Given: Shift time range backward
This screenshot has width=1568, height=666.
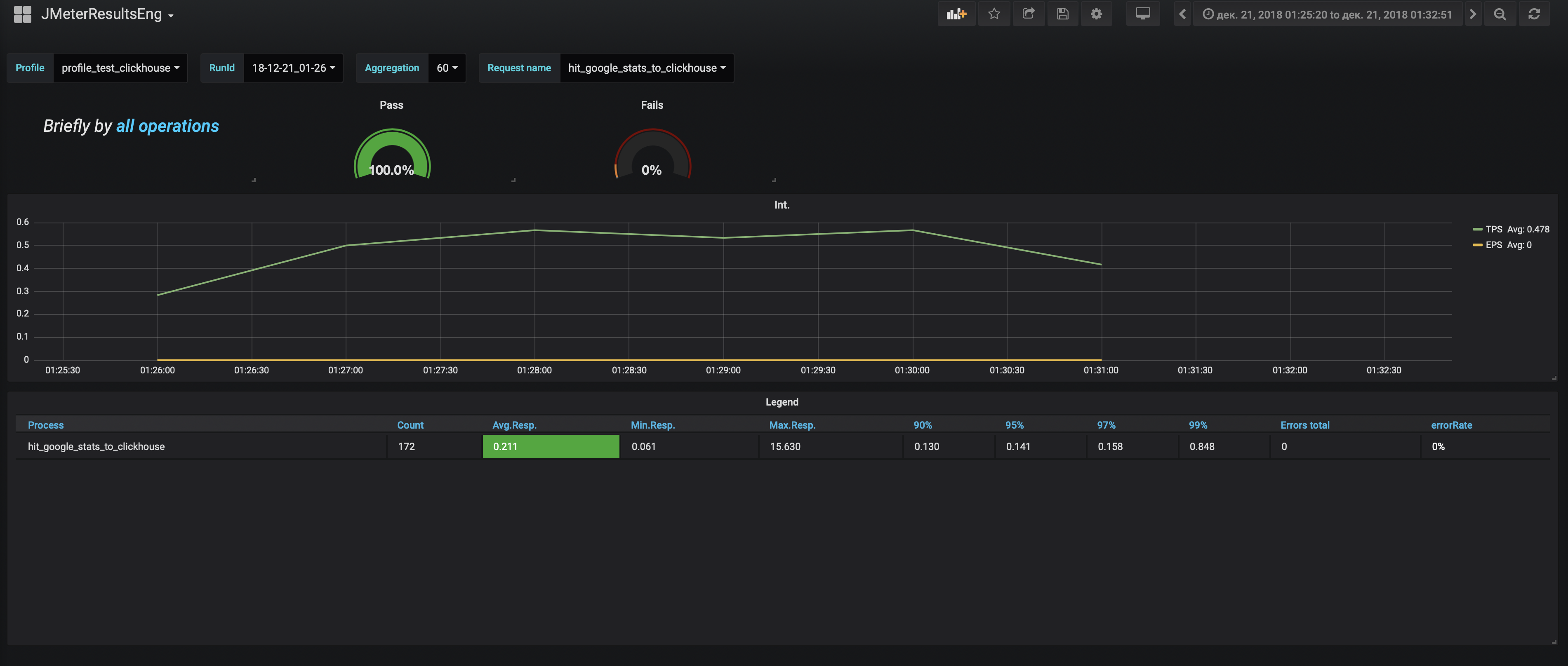Looking at the screenshot, I should pos(1182,14).
